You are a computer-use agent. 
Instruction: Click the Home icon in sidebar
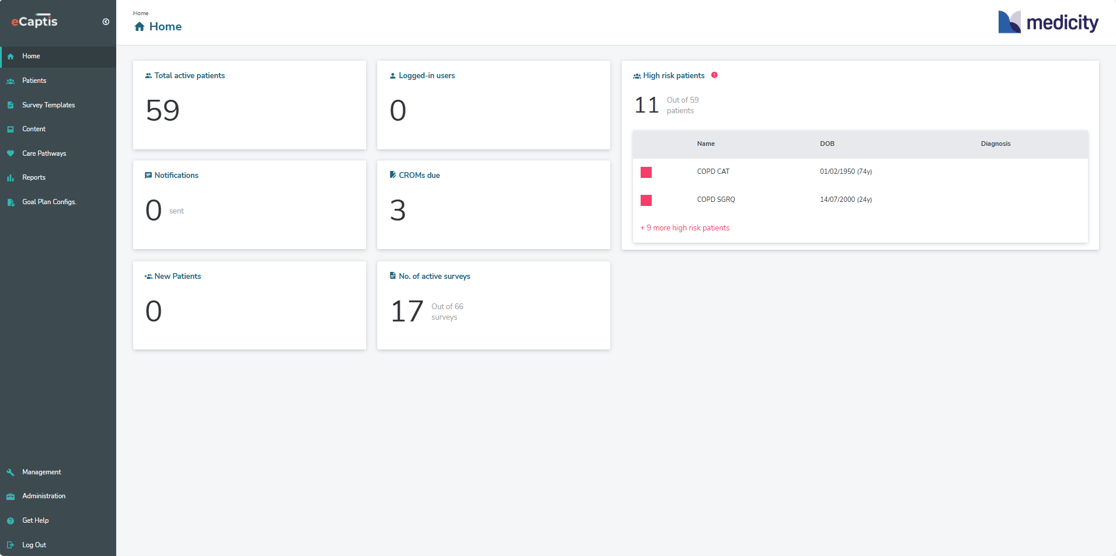(11, 57)
